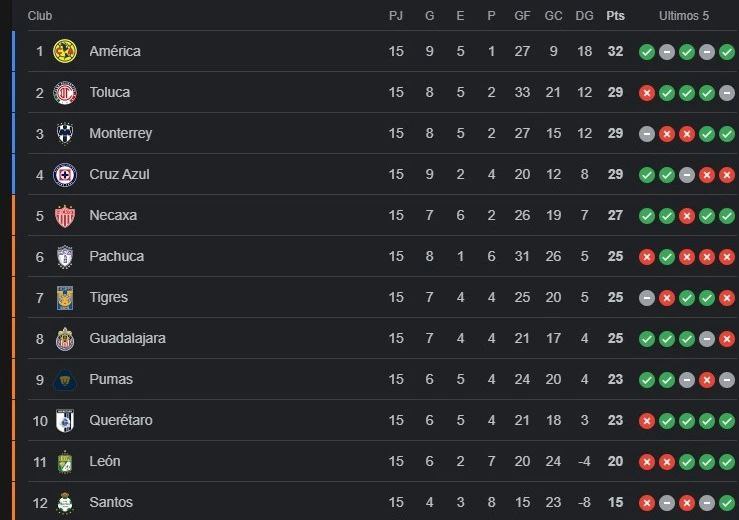Select the Cruz Azul team name
Screen dimensions: 739x520
[x=119, y=174]
